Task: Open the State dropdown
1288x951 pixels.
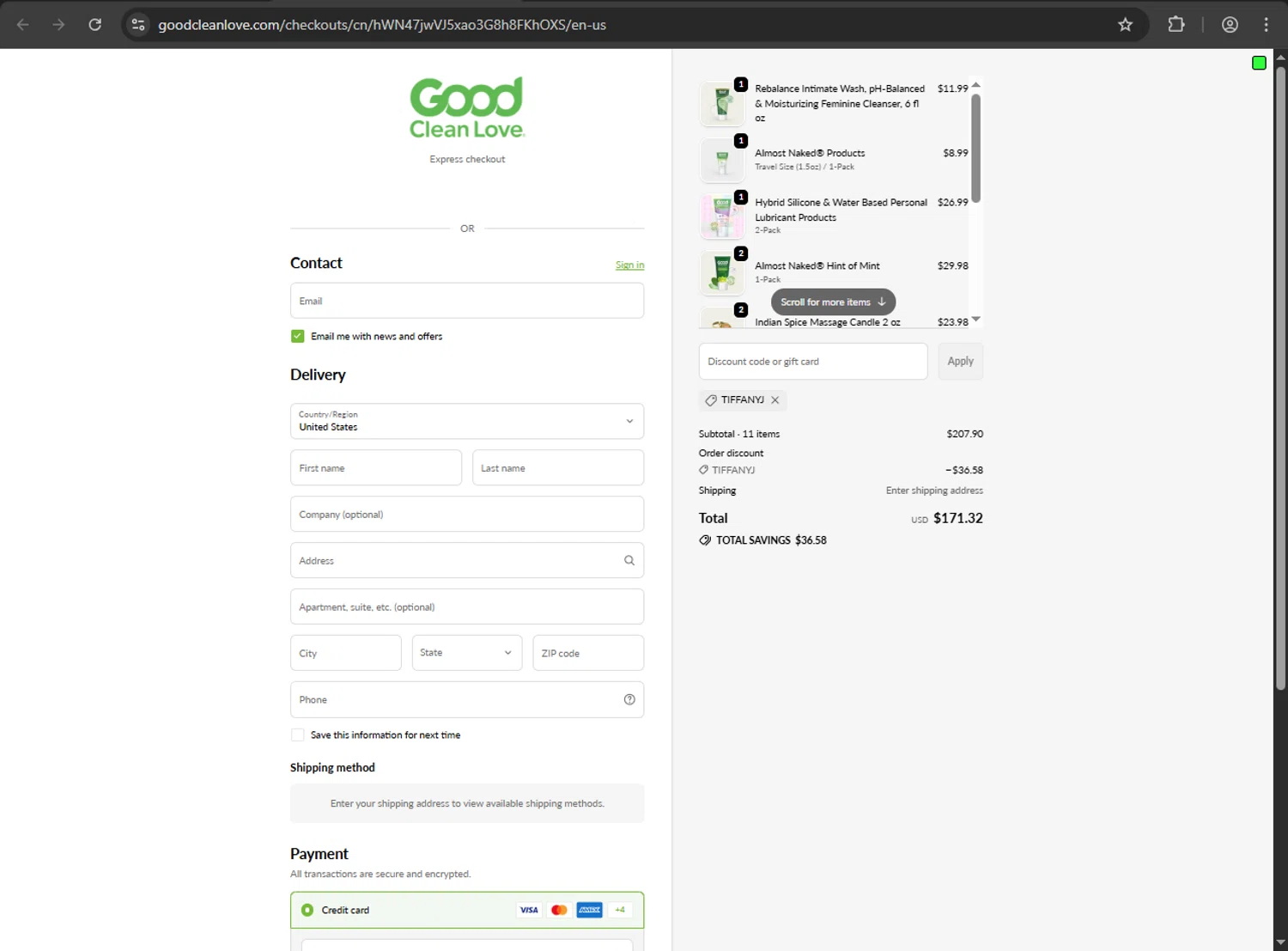Action: coord(467,653)
